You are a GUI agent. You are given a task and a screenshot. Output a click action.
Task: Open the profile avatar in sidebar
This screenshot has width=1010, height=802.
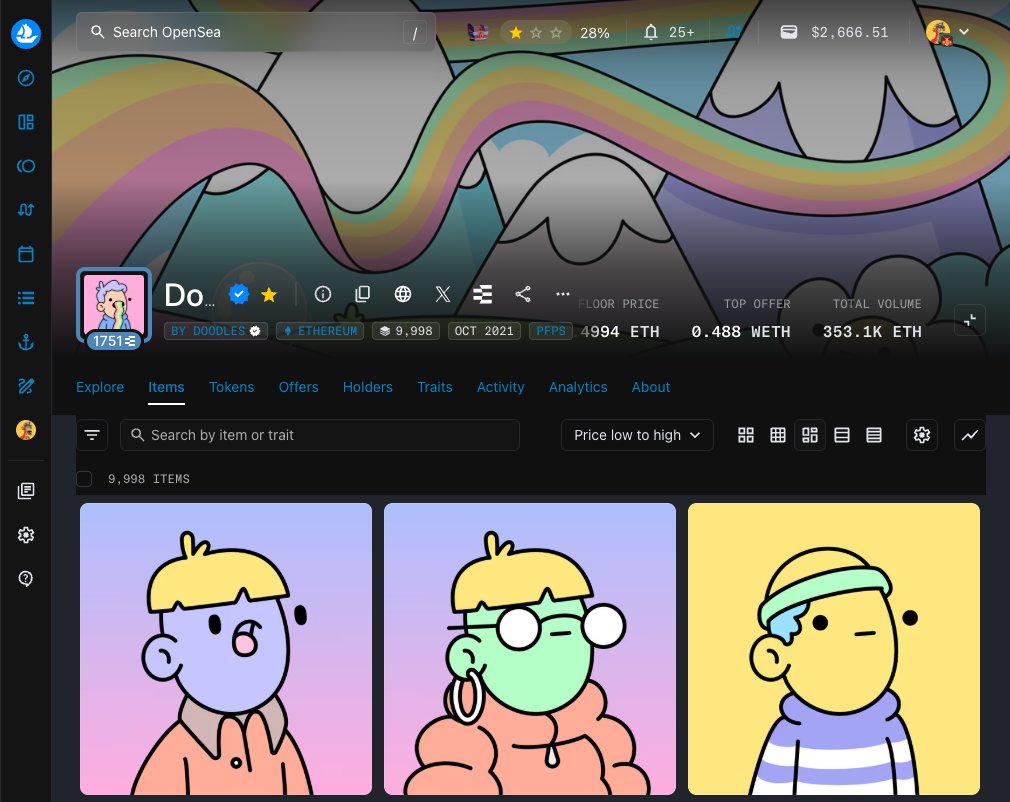pos(26,430)
